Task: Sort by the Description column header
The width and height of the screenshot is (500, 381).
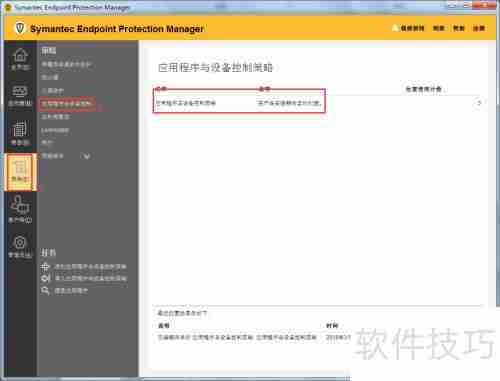Action: tap(264, 89)
